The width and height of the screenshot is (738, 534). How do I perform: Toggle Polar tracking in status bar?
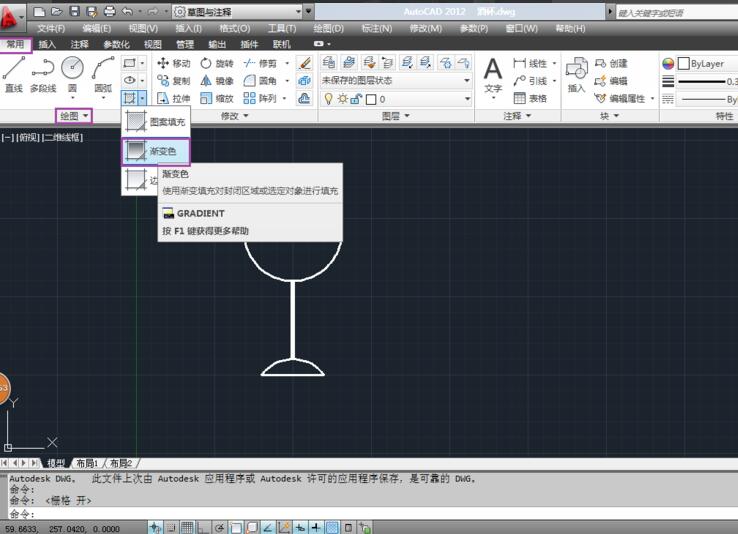click(x=219, y=528)
